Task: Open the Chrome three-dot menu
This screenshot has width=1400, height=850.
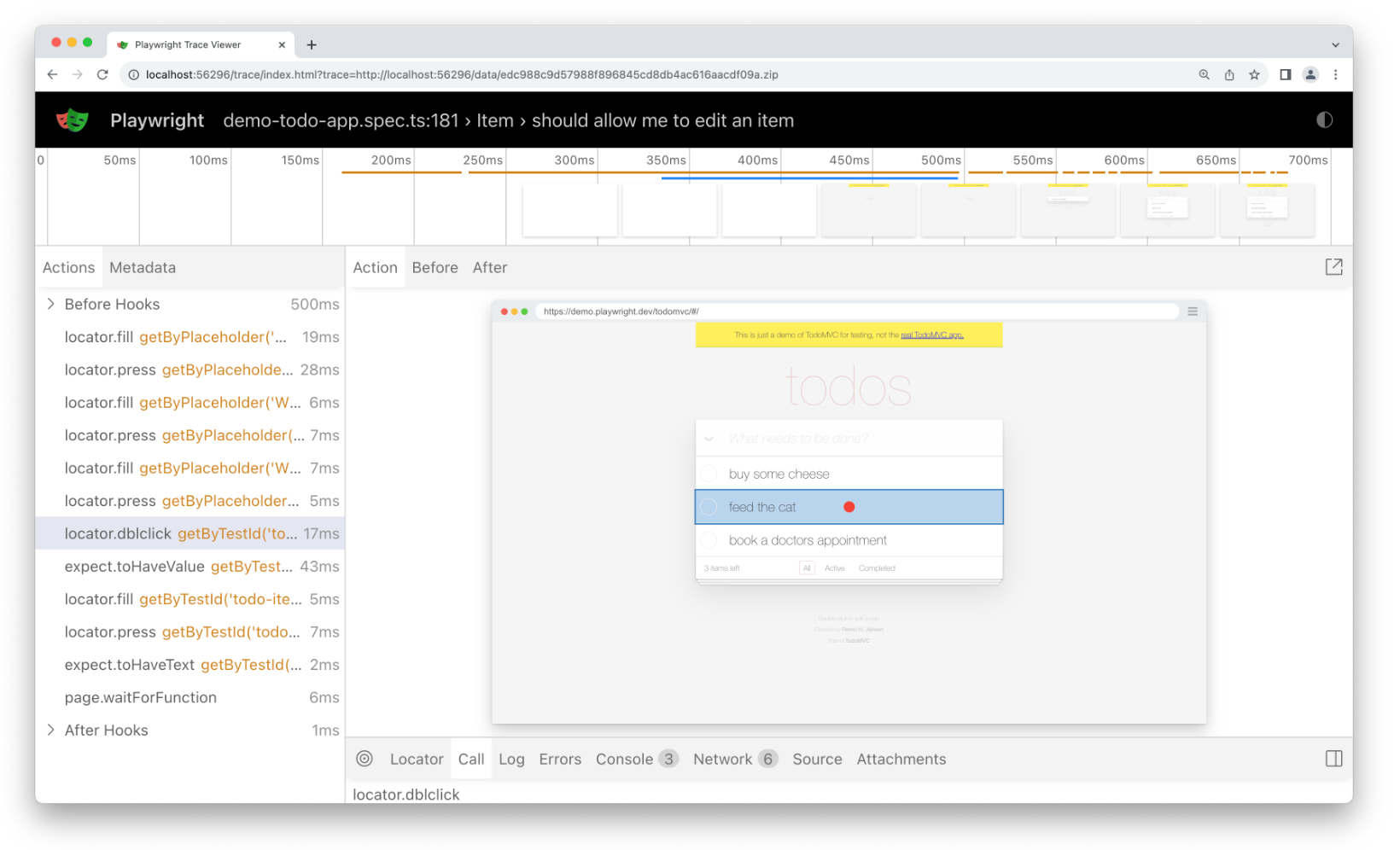Action: point(1335,74)
